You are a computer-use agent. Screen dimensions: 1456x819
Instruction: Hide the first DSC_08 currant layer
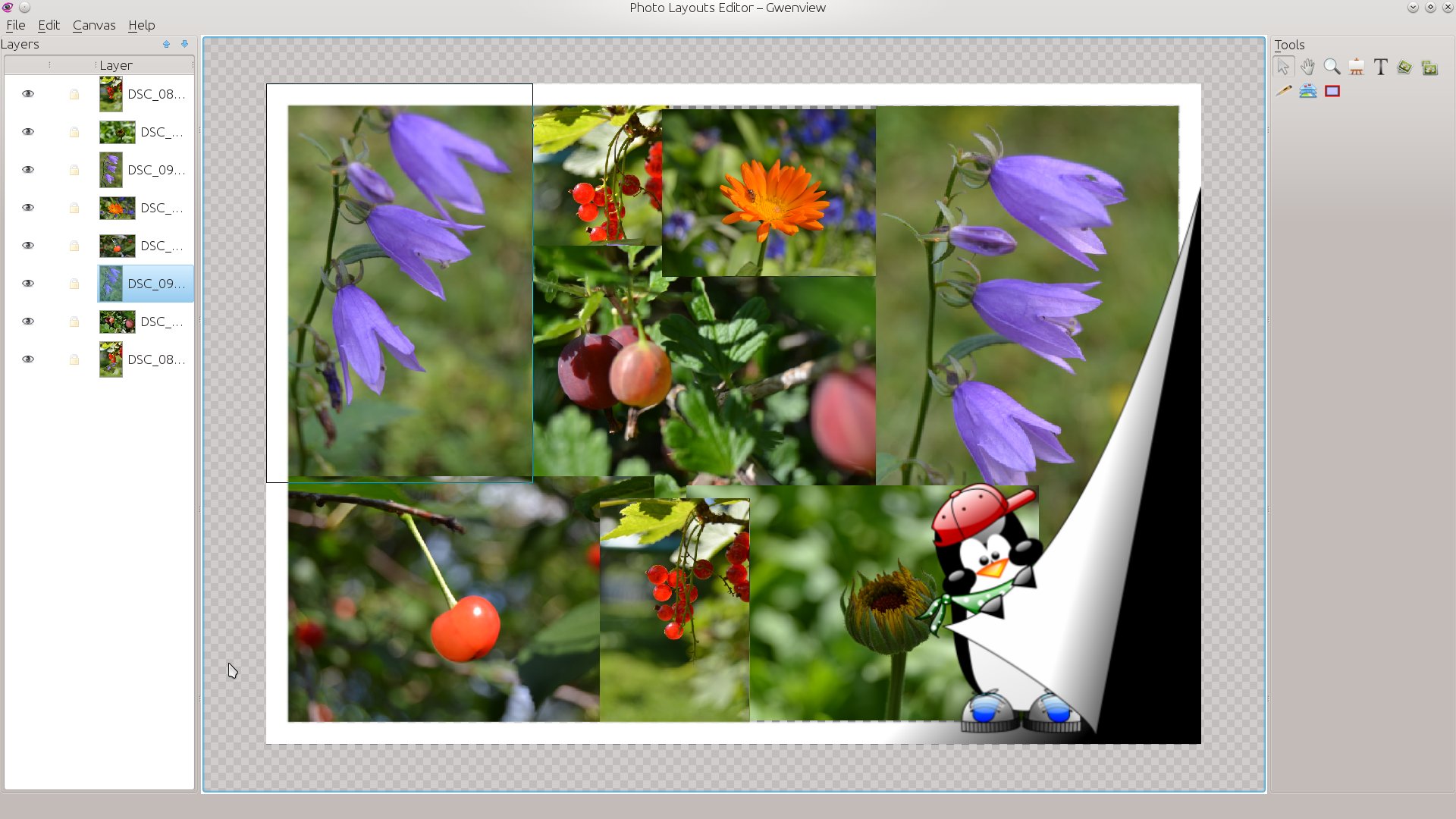tap(28, 94)
